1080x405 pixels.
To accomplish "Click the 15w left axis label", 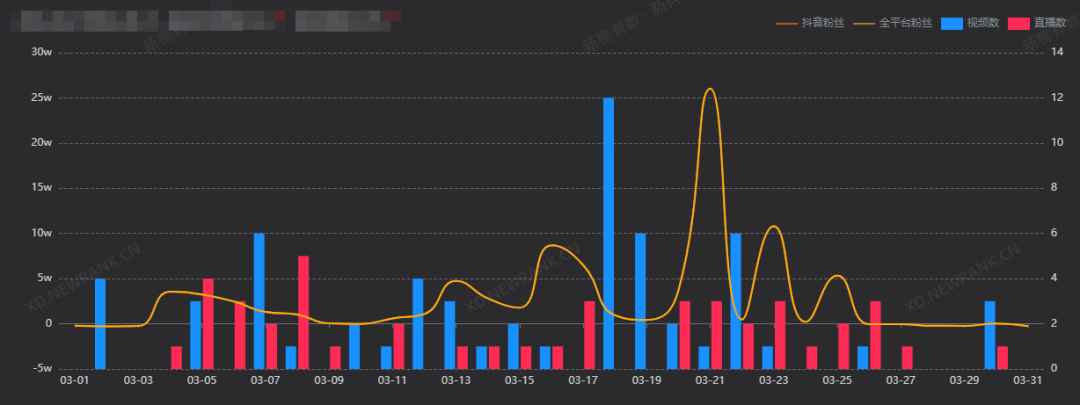I will (42, 188).
